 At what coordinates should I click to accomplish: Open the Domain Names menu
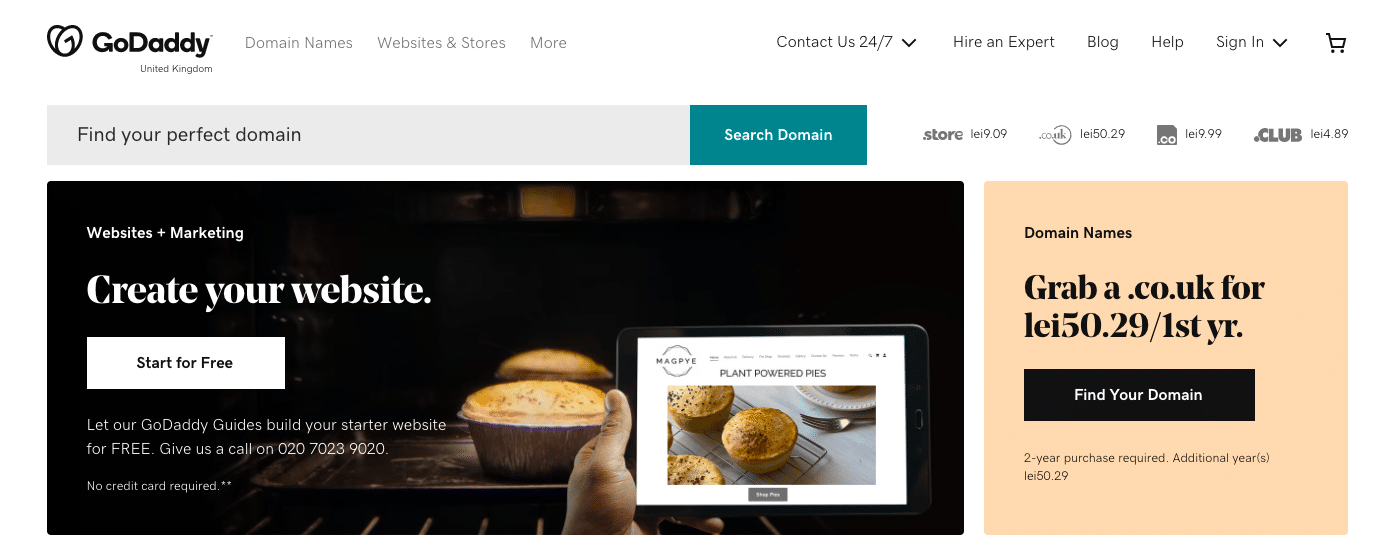pyautogui.click(x=299, y=43)
